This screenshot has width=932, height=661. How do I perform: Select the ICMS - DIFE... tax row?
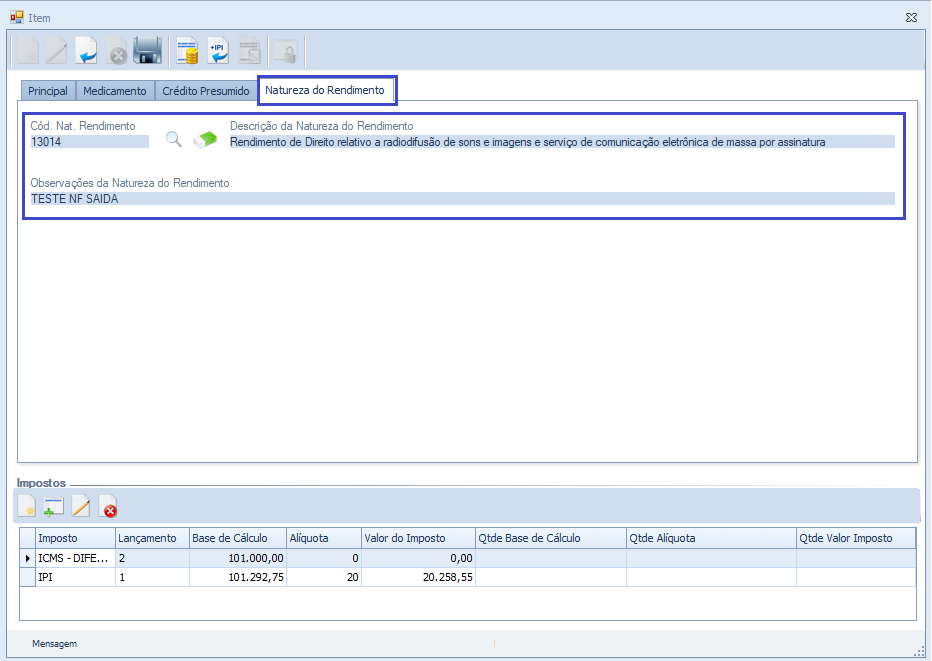click(x=75, y=558)
